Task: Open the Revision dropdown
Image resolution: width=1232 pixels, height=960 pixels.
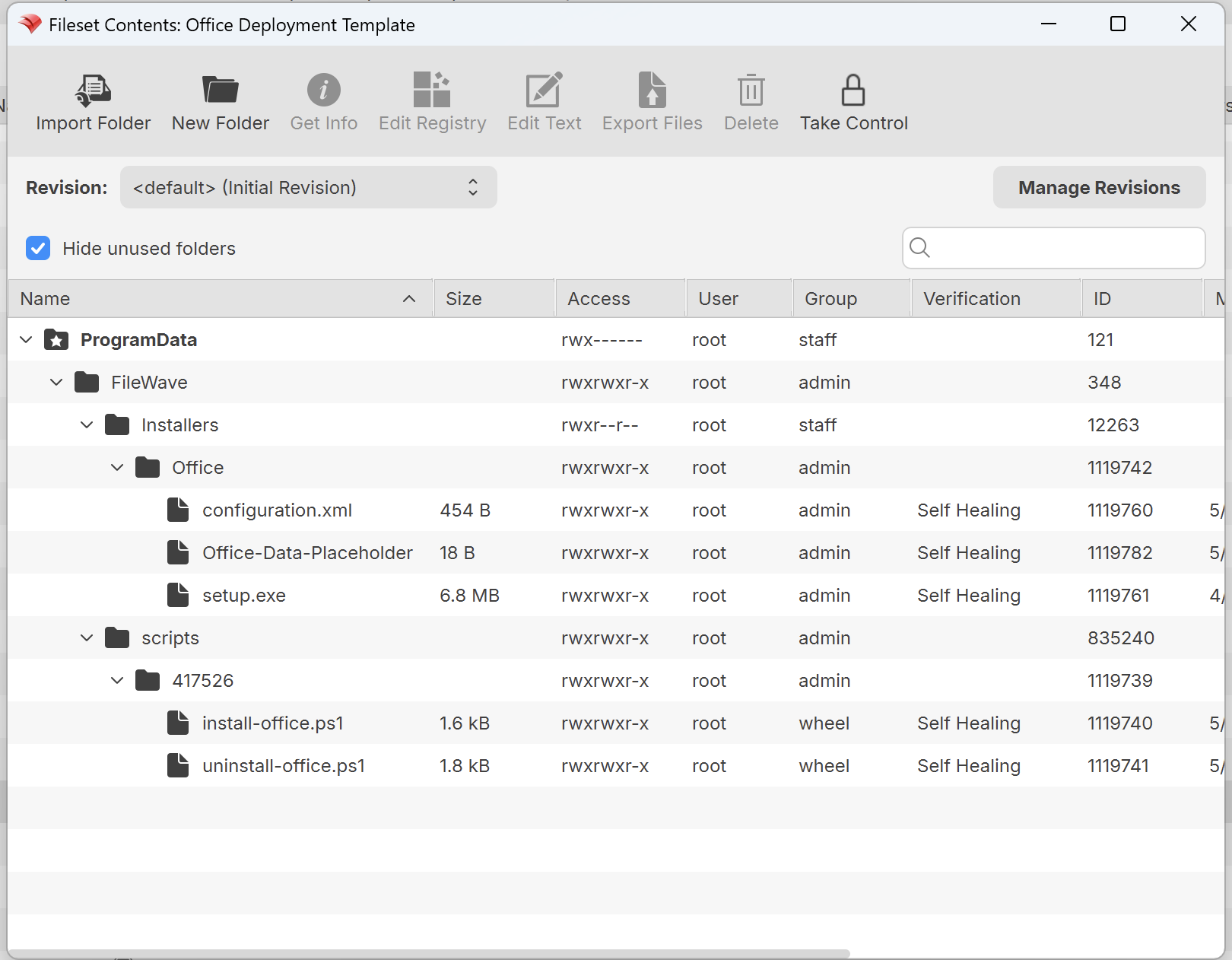Action: point(308,187)
